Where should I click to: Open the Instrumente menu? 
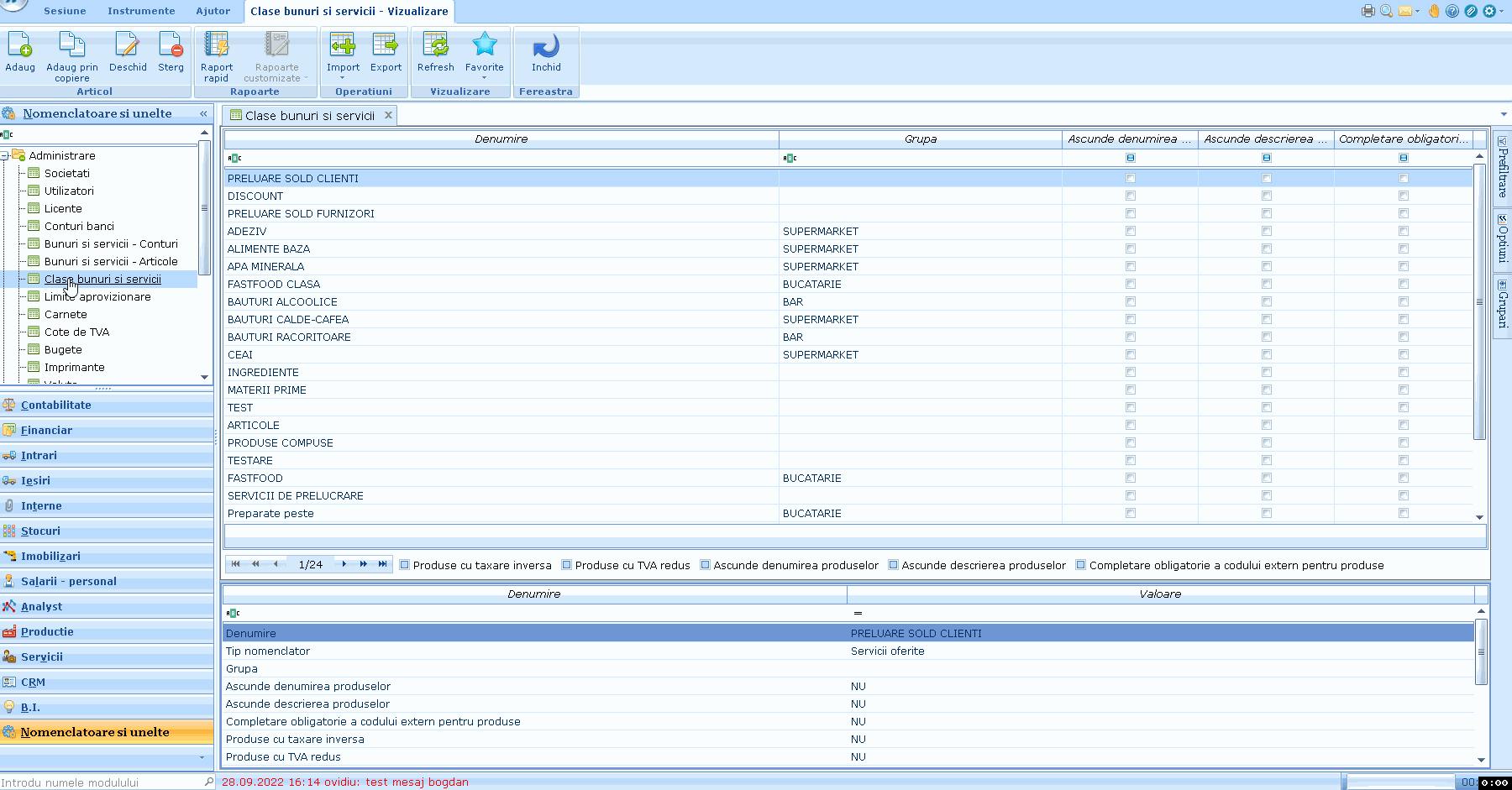[141, 11]
